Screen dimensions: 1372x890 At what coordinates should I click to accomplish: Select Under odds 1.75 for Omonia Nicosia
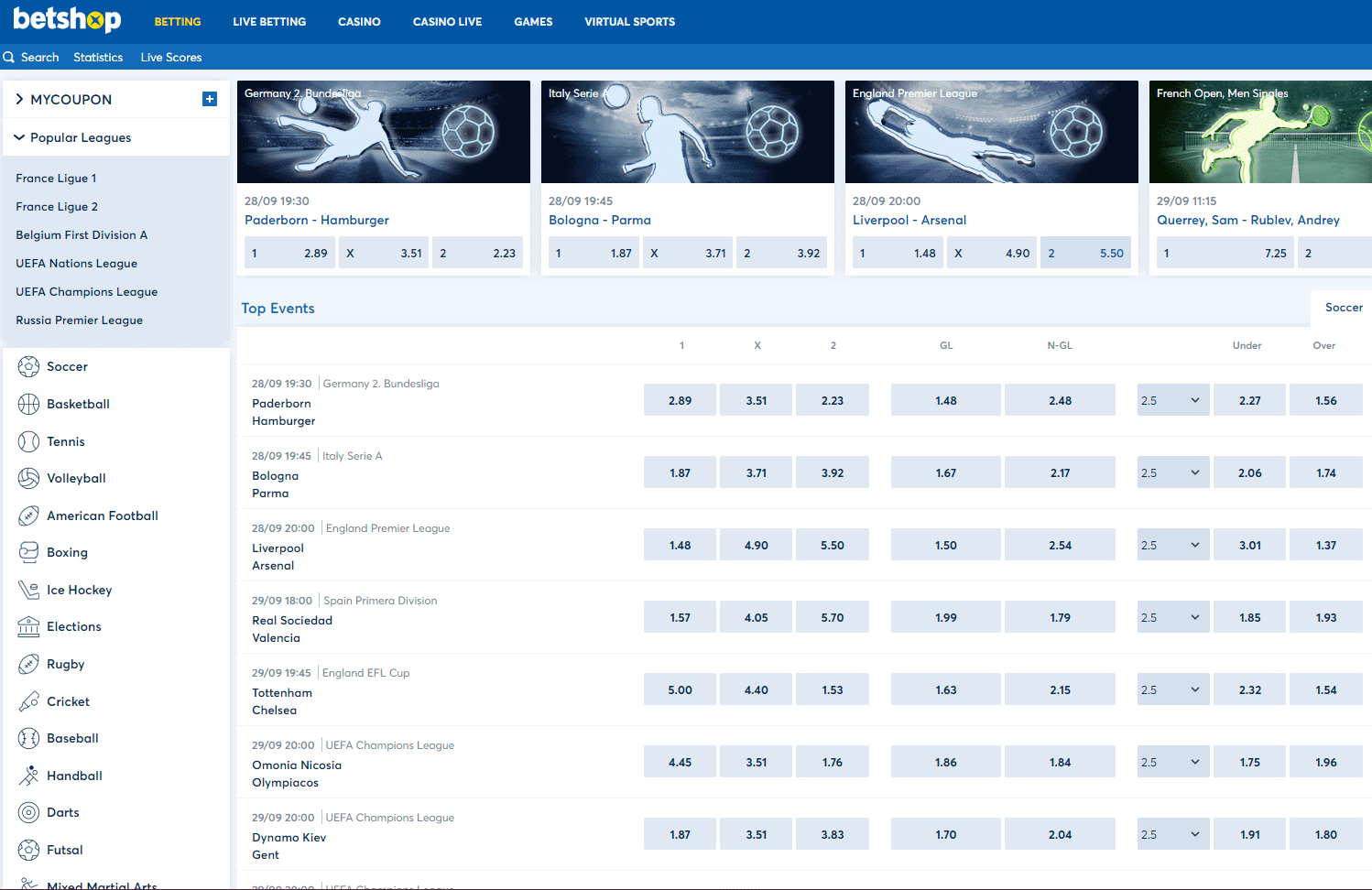click(1250, 762)
